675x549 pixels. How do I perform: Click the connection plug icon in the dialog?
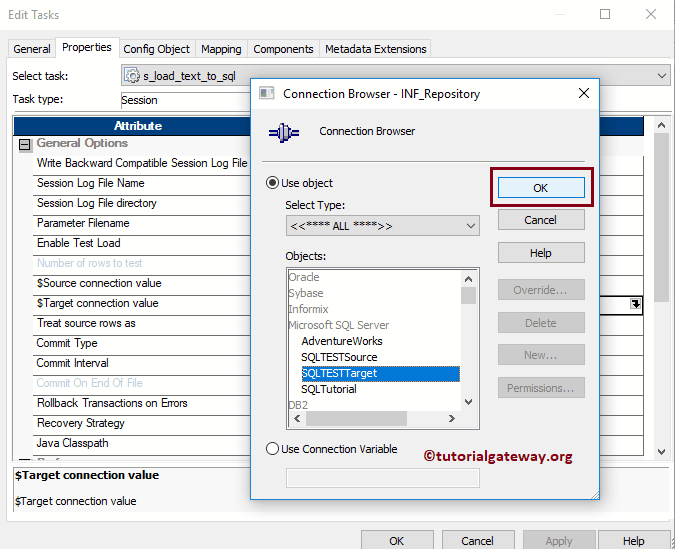284,133
